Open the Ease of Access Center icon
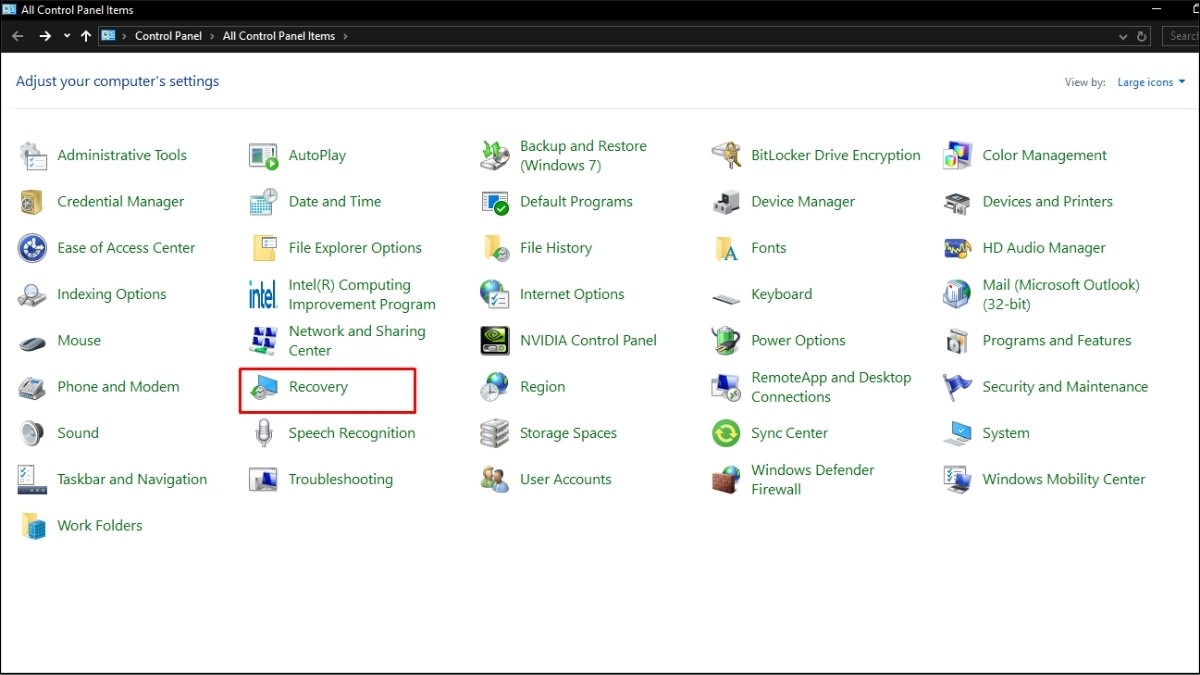The height and width of the screenshot is (675, 1200). coord(33,248)
